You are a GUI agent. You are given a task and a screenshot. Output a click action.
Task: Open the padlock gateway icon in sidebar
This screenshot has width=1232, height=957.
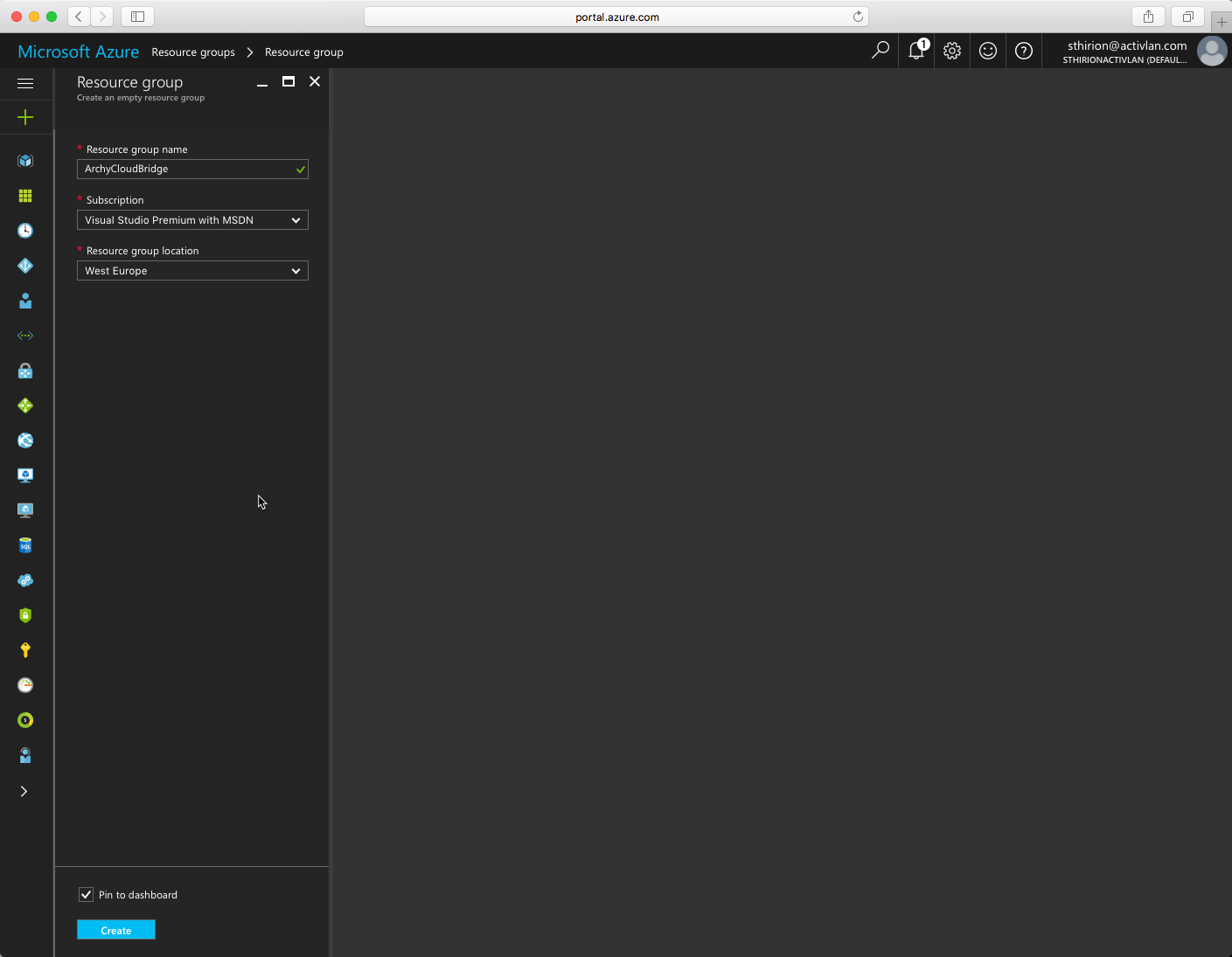[x=25, y=371]
